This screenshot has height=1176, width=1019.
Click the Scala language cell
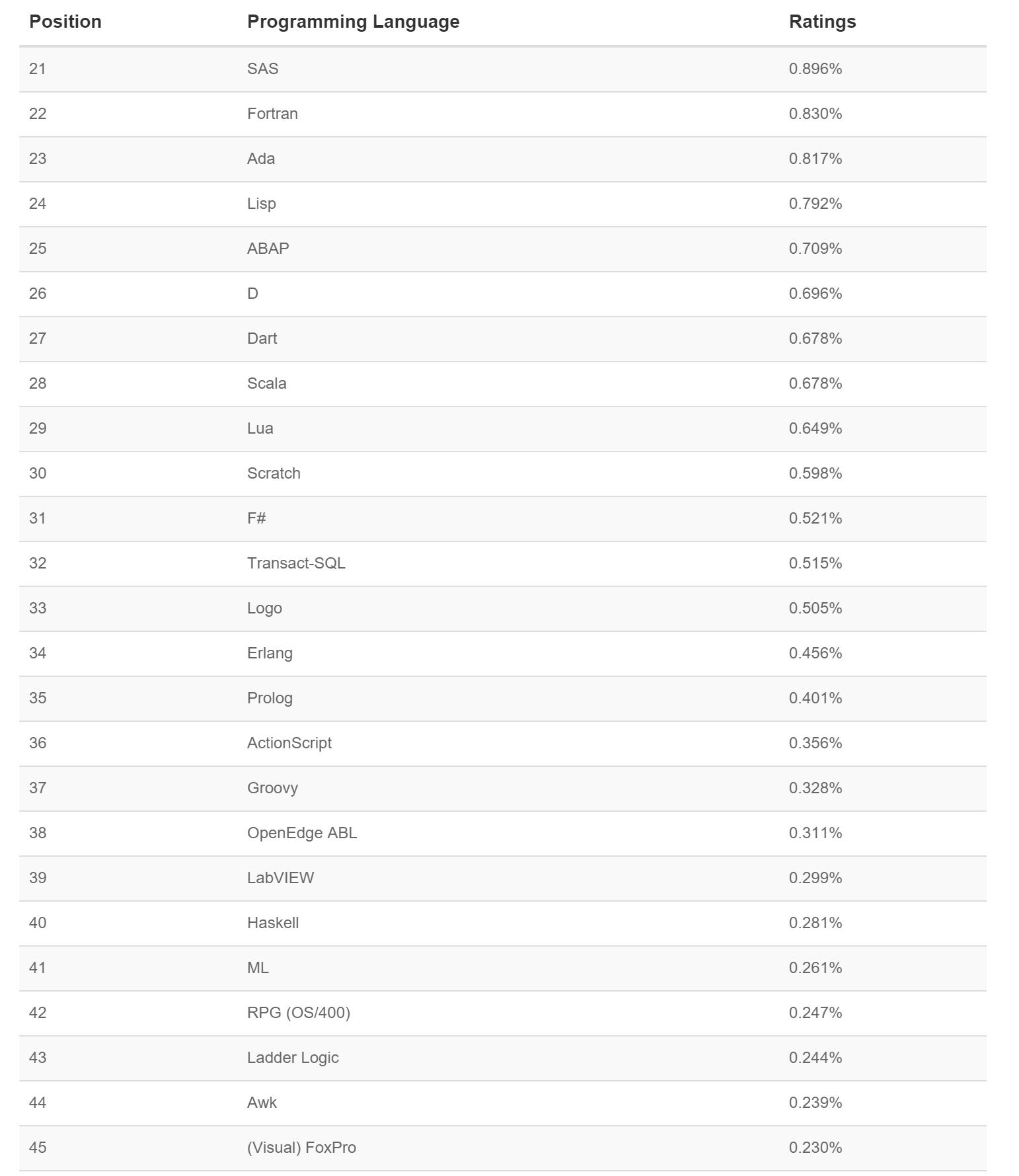[266, 383]
